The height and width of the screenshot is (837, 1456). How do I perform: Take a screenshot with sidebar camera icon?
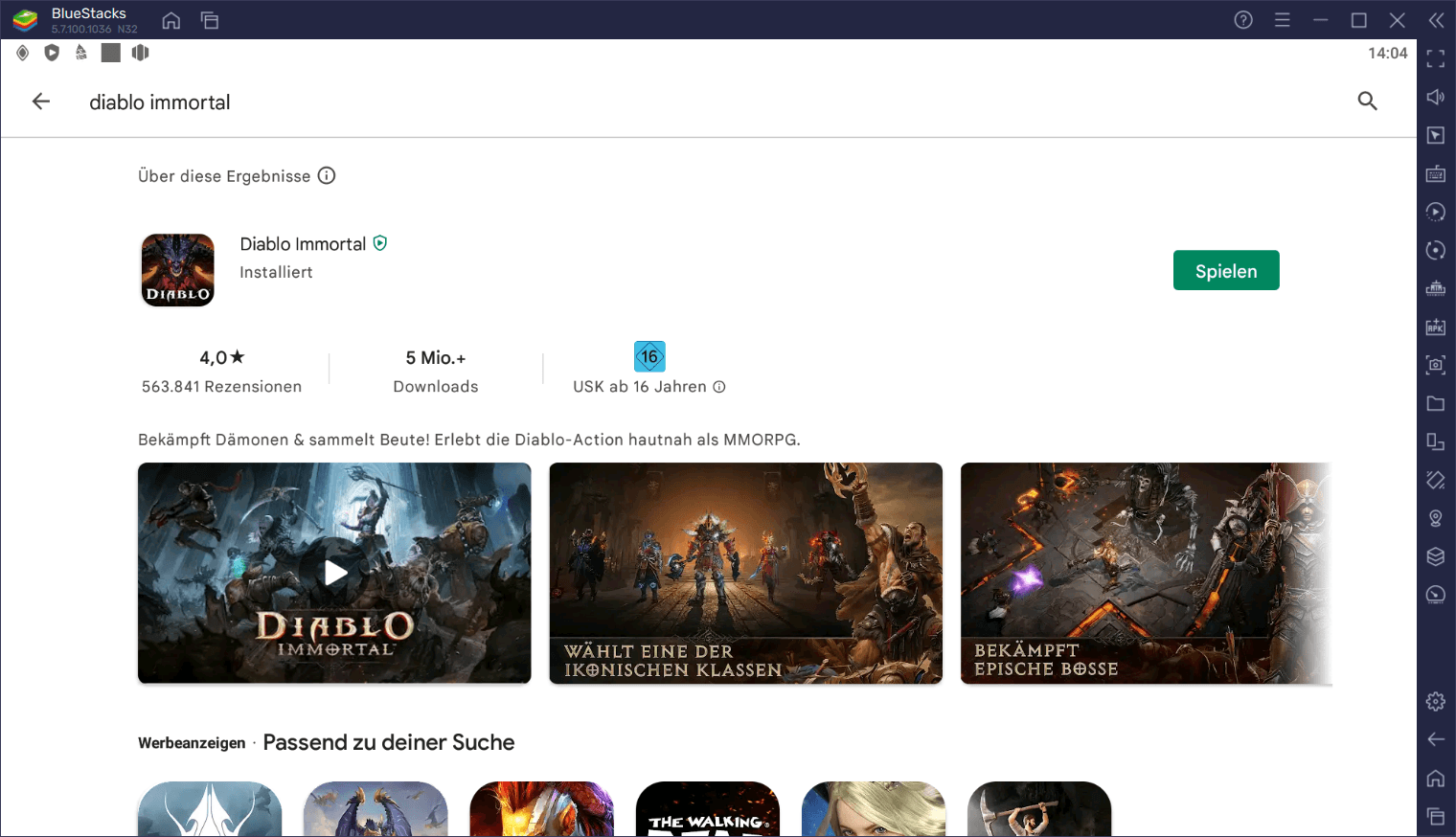coord(1436,365)
